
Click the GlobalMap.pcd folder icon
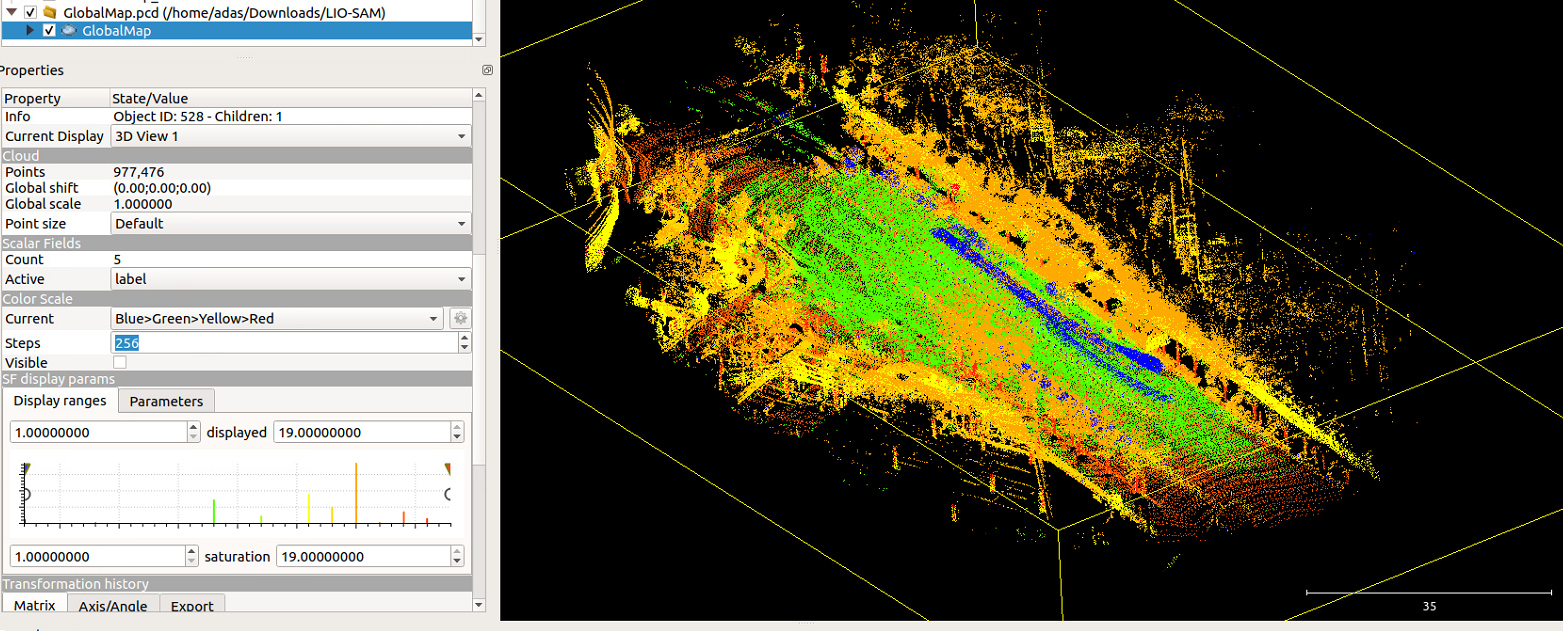coord(49,12)
